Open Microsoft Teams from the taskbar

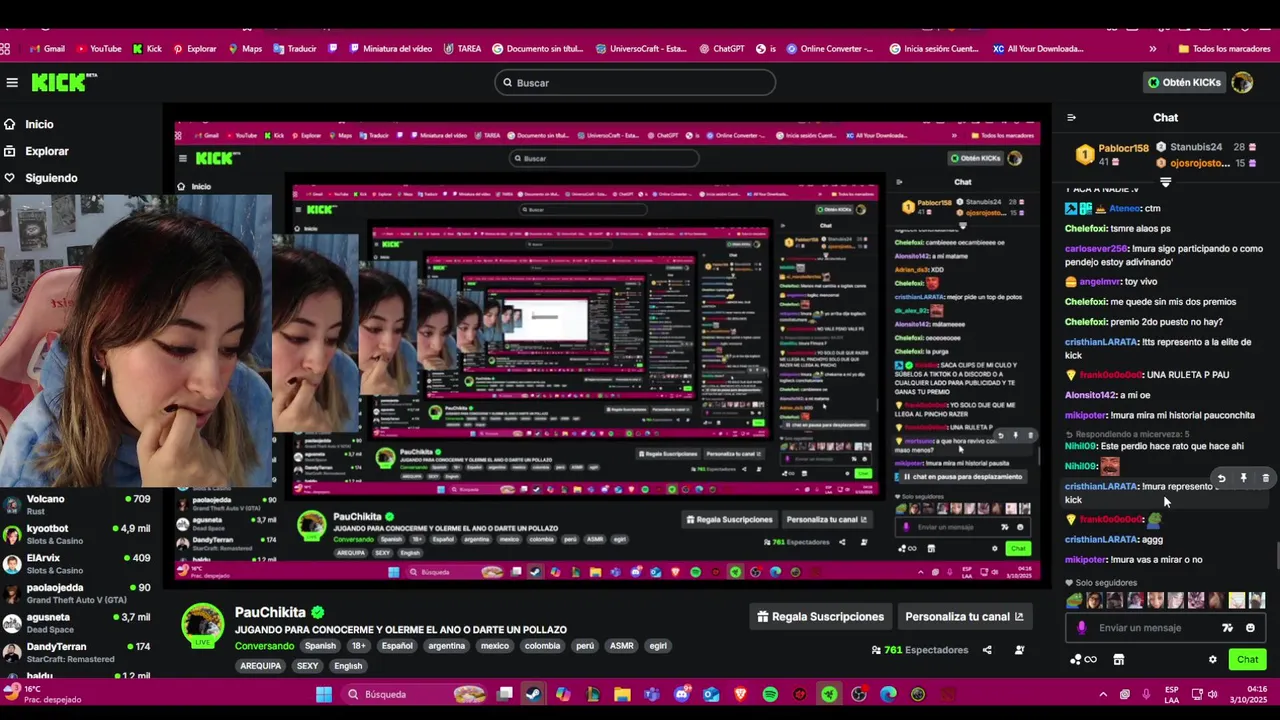(652, 694)
